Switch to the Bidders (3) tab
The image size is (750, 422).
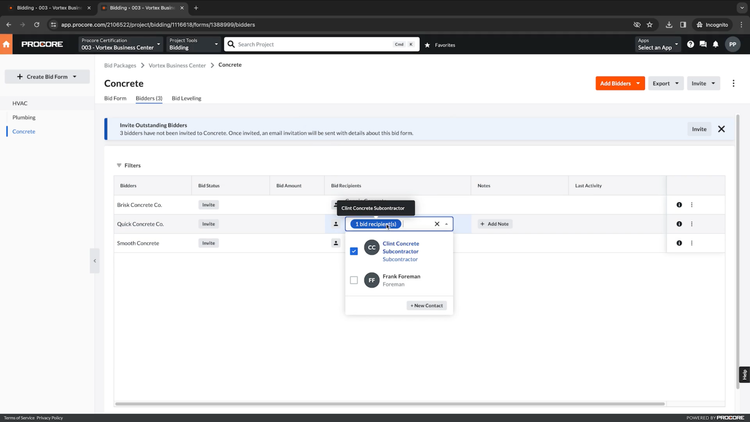point(149,99)
